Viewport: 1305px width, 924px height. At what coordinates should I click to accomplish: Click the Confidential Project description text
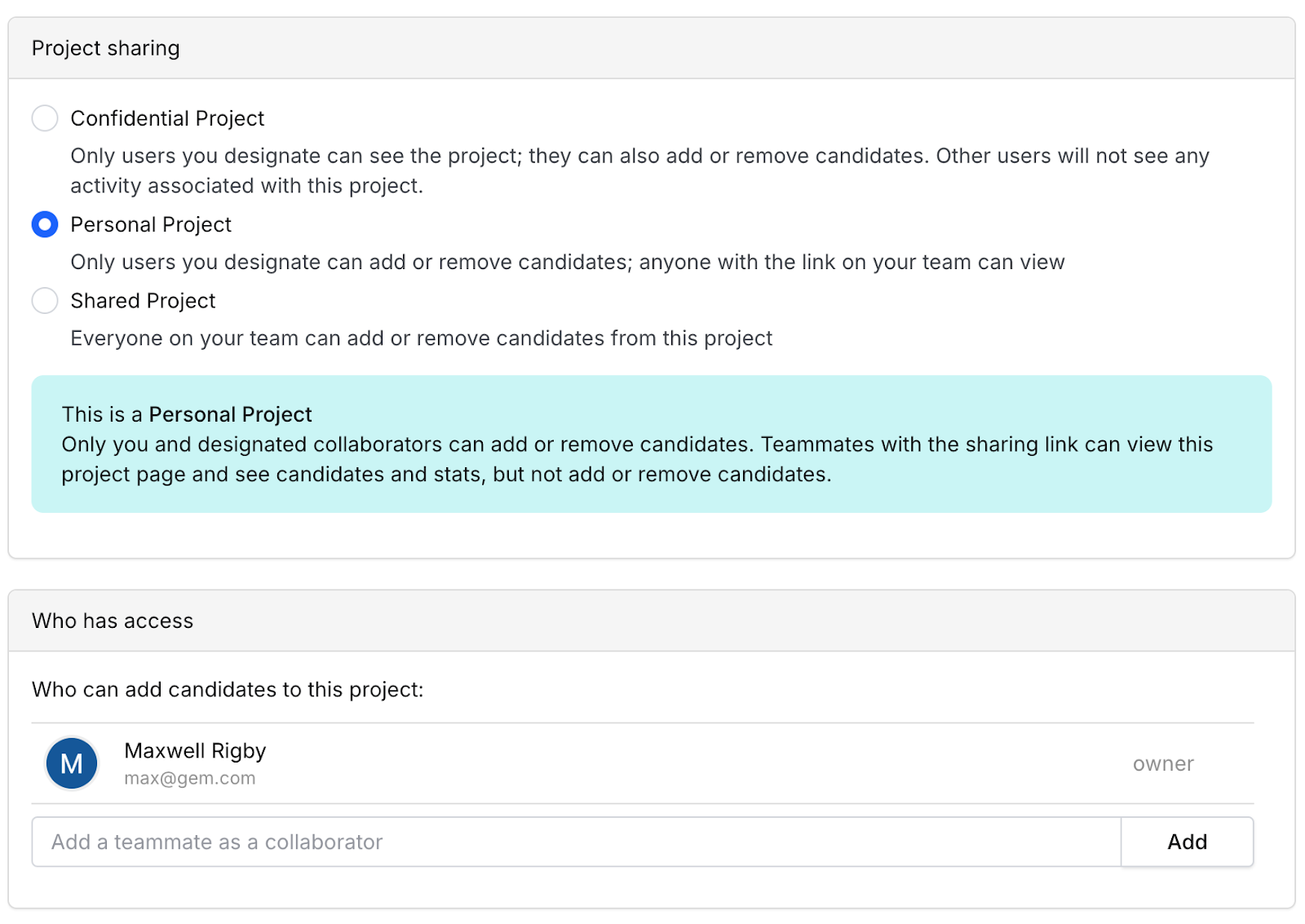click(x=639, y=170)
